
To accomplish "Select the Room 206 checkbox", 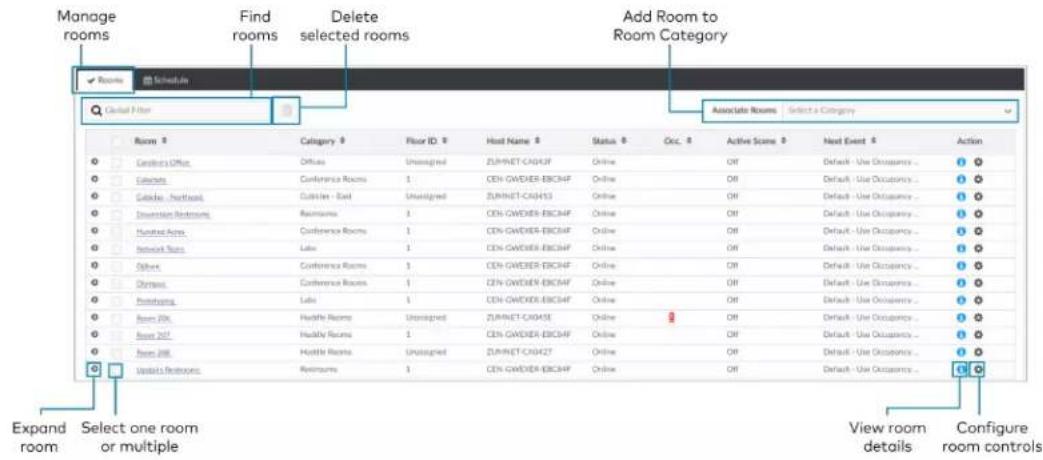I will [x=116, y=318].
